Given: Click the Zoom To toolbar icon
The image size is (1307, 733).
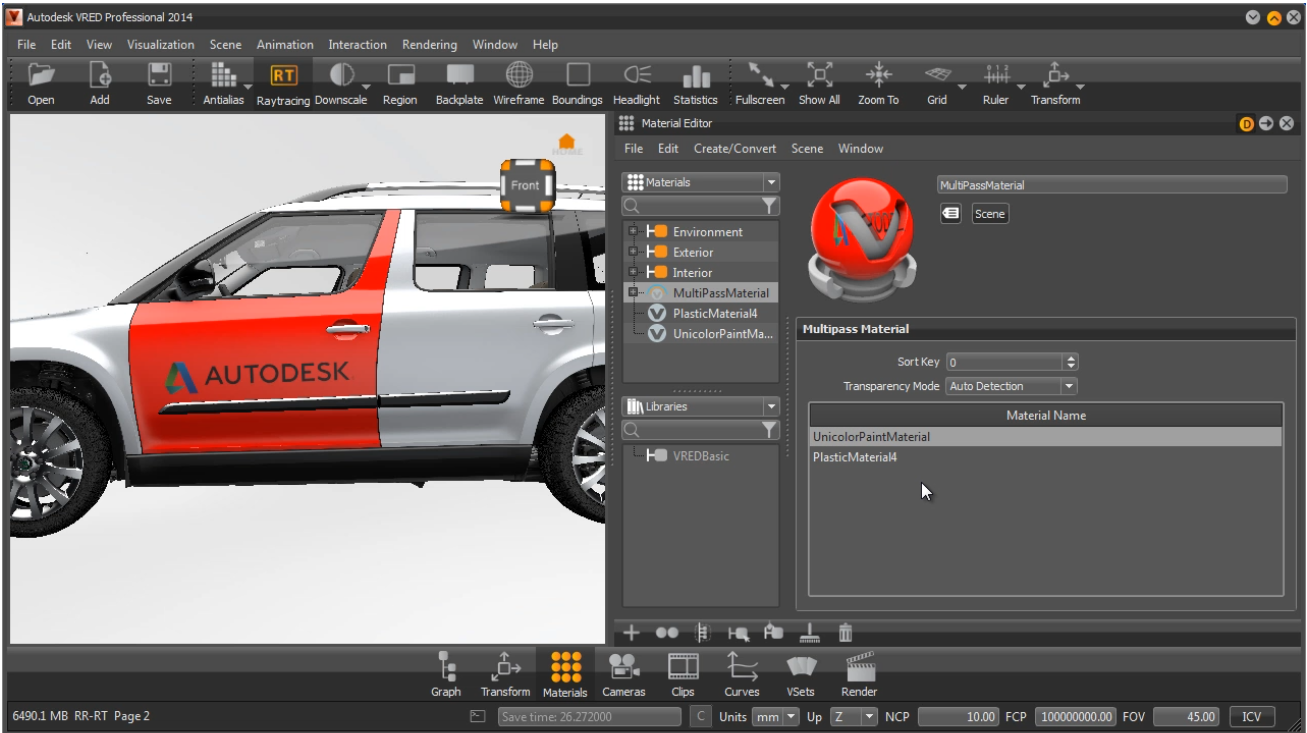Looking at the screenshot, I should pos(878,75).
